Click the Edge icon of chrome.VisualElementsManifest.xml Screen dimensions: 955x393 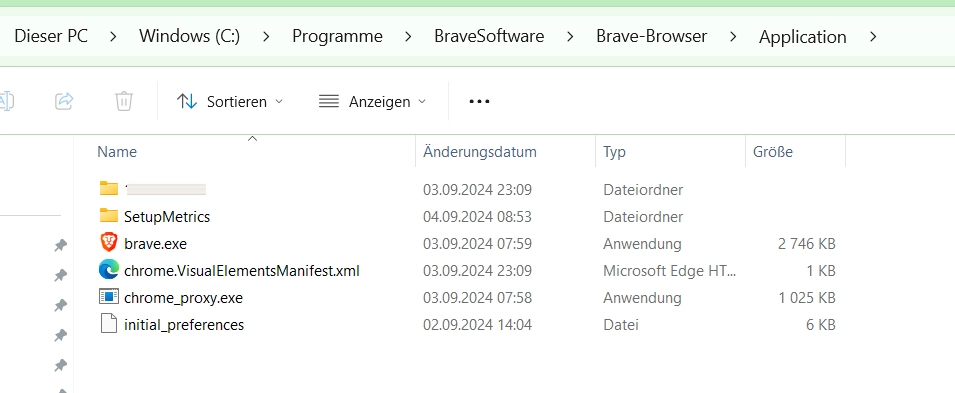pos(108,270)
